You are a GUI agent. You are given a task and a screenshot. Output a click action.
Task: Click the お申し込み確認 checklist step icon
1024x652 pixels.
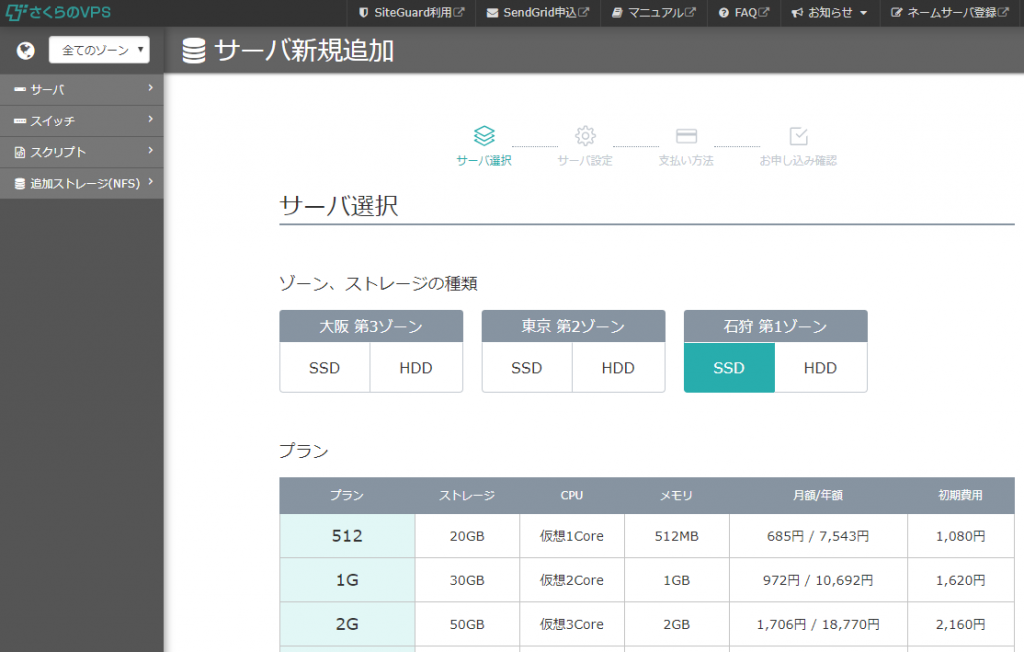(x=795, y=137)
